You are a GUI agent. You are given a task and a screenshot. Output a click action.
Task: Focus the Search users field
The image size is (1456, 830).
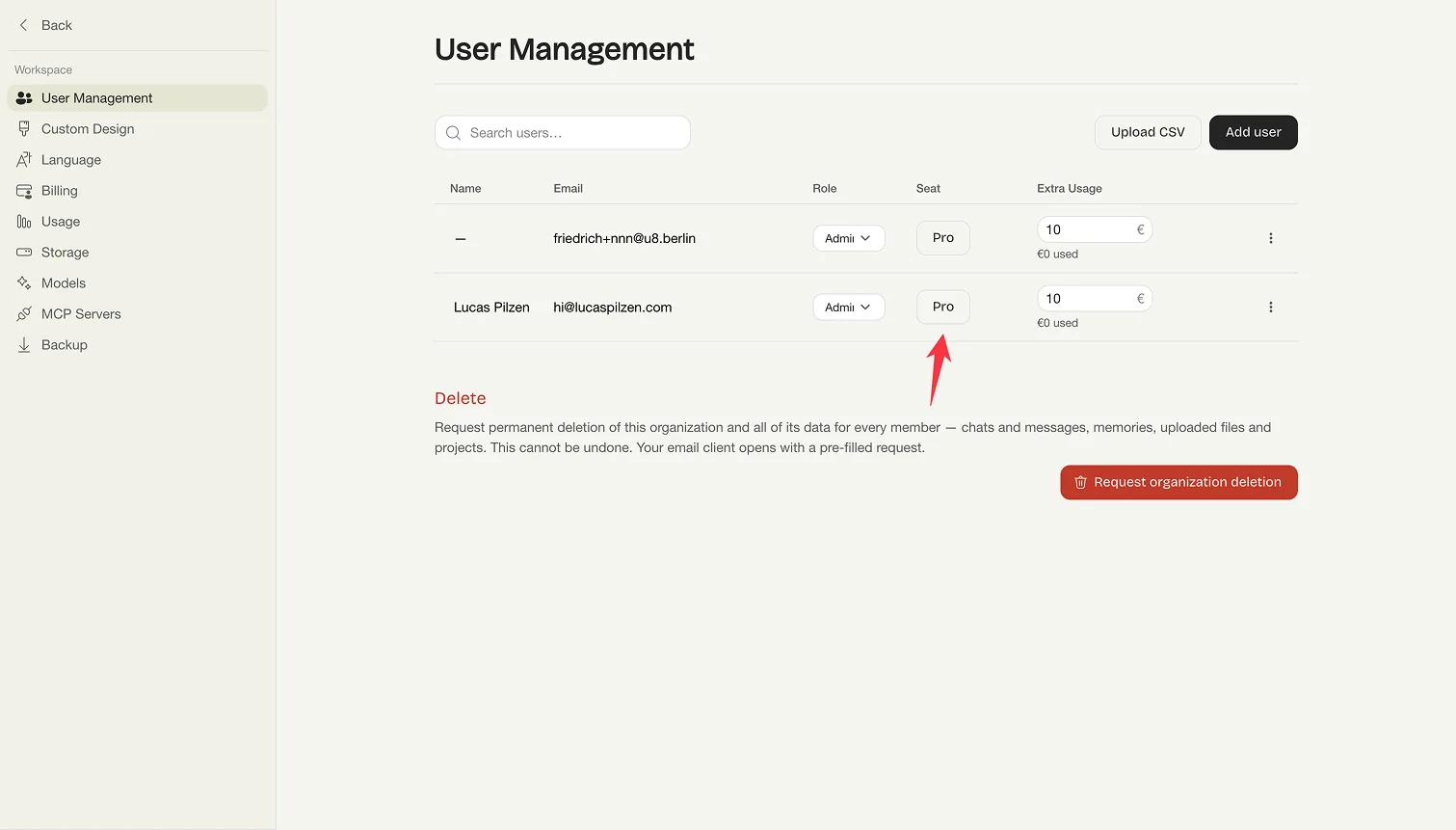click(563, 133)
